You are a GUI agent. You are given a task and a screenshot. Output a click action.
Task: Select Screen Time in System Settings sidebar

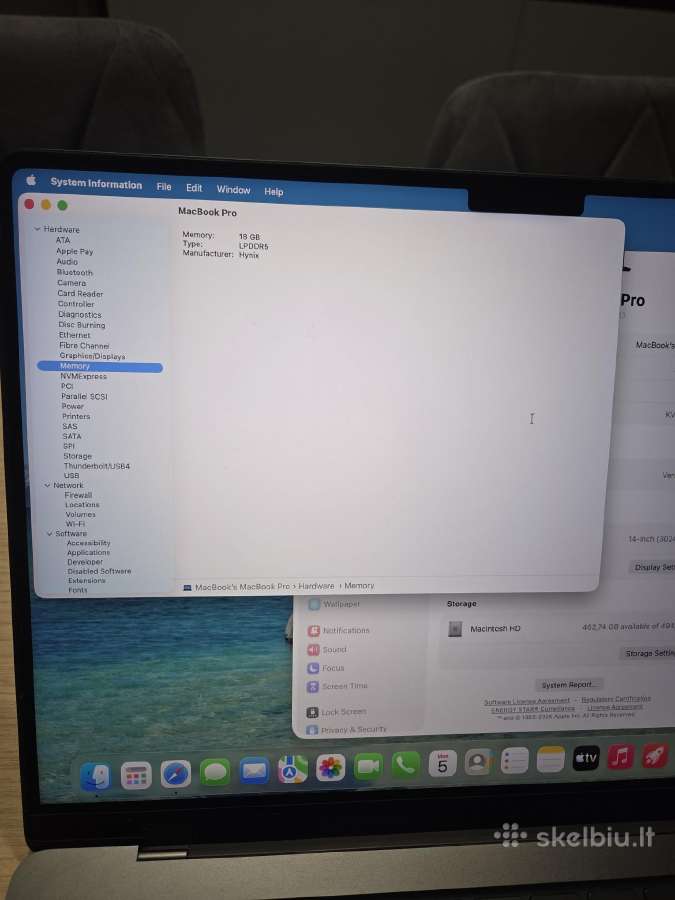(x=337, y=686)
